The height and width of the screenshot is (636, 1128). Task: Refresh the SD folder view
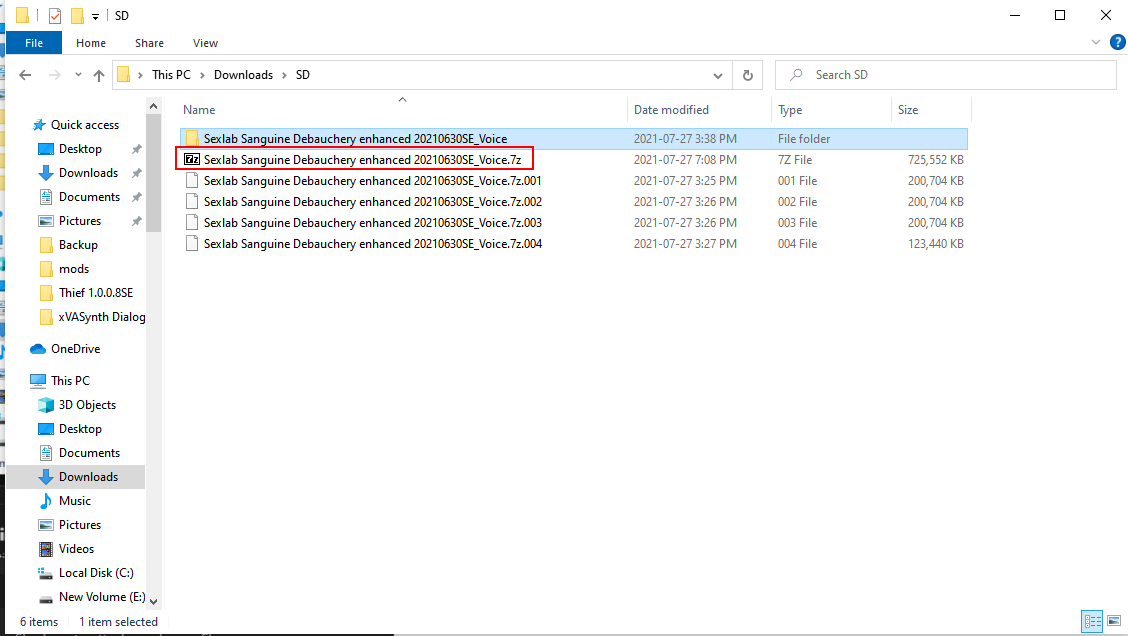pos(747,75)
